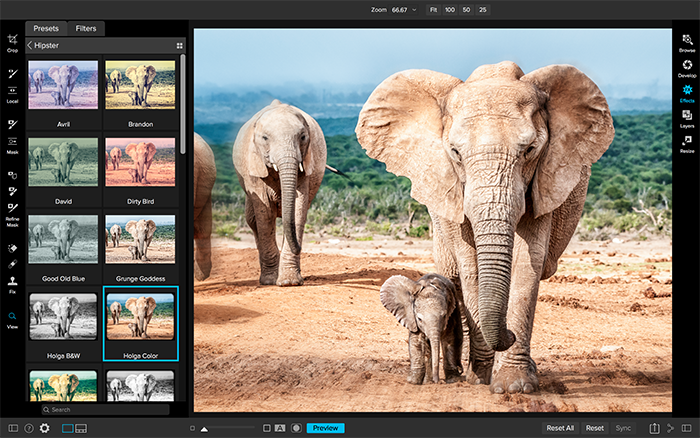The width and height of the screenshot is (700, 438).
Task: Switch to the Filters tab
Action: point(86,29)
